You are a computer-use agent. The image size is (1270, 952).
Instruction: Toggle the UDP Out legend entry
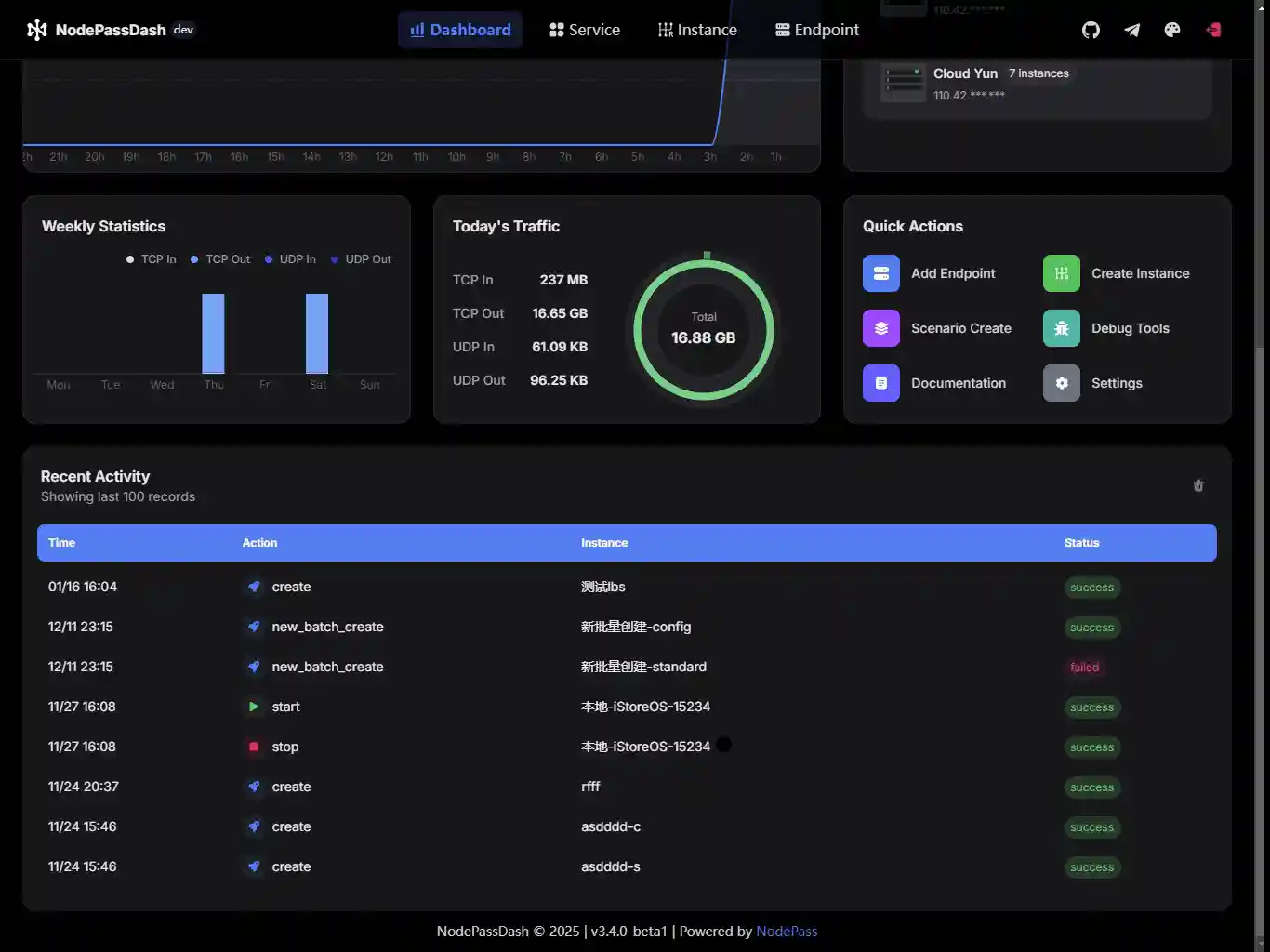click(361, 259)
